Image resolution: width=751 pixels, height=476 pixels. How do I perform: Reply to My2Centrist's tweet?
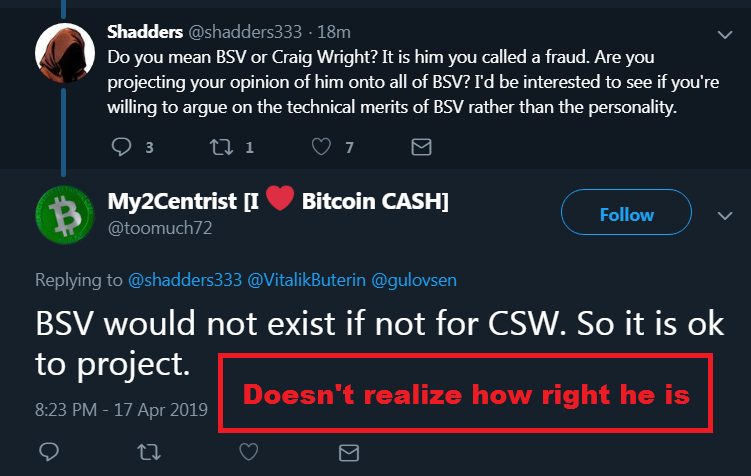coord(49,453)
